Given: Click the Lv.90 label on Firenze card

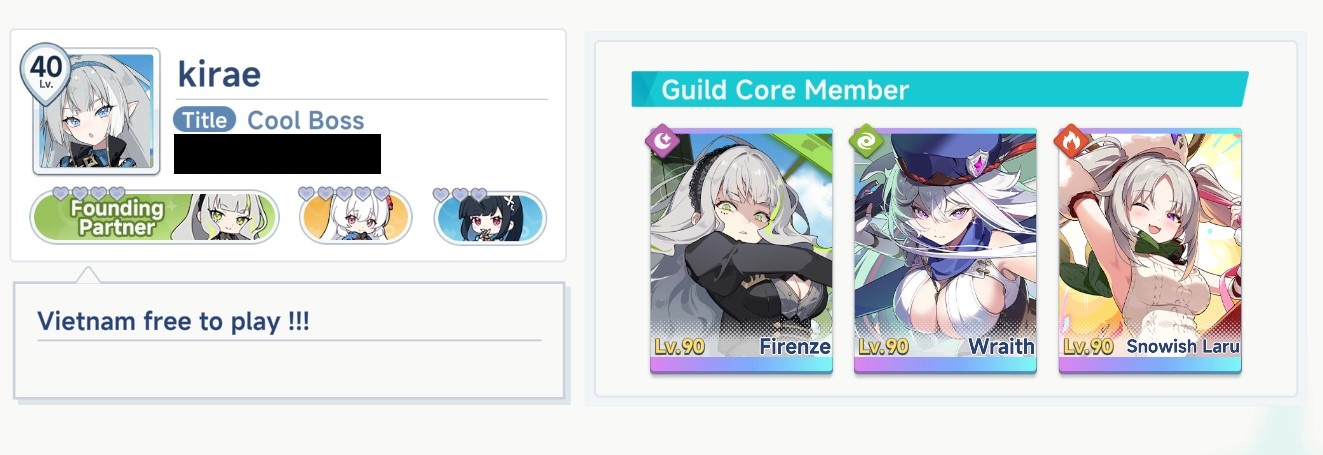Looking at the screenshot, I should point(681,347).
